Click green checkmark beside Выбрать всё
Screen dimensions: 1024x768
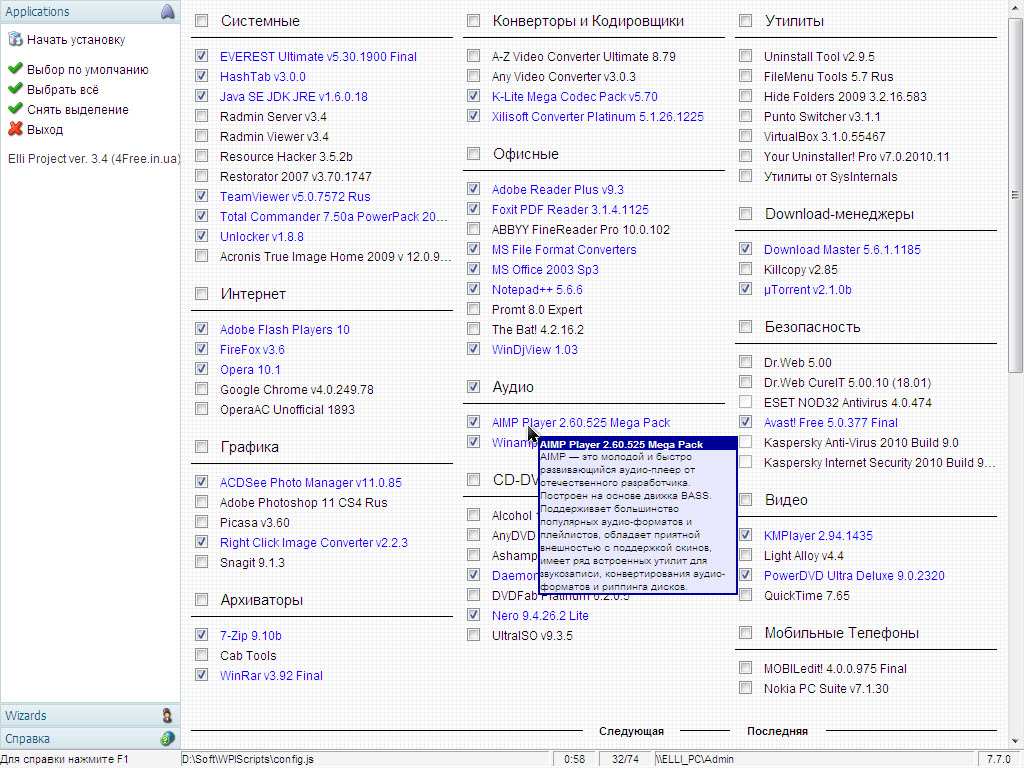coord(15,89)
